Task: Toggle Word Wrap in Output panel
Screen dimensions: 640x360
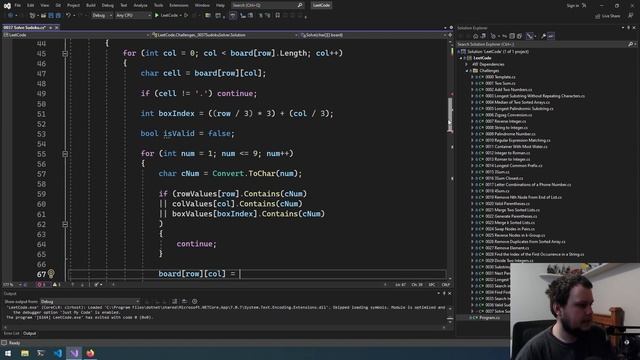Action: point(184,302)
